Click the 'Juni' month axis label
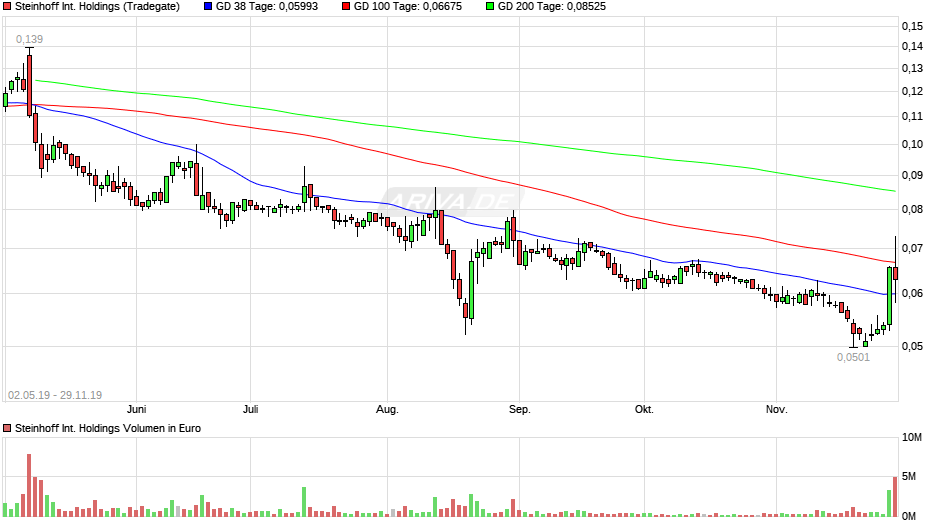This screenshot has width=940, height=526. [137, 409]
